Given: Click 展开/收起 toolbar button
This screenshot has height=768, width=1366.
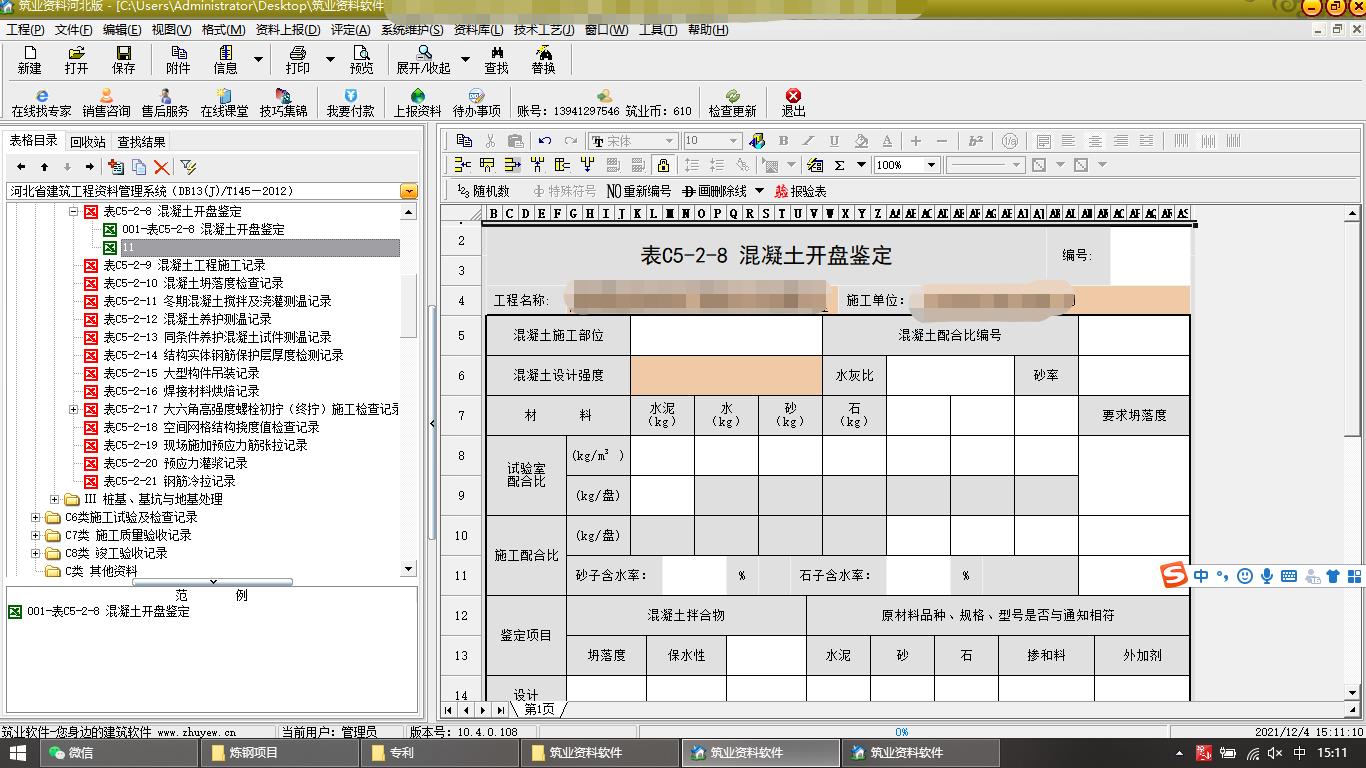Looking at the screenshot, I should 424,60.
